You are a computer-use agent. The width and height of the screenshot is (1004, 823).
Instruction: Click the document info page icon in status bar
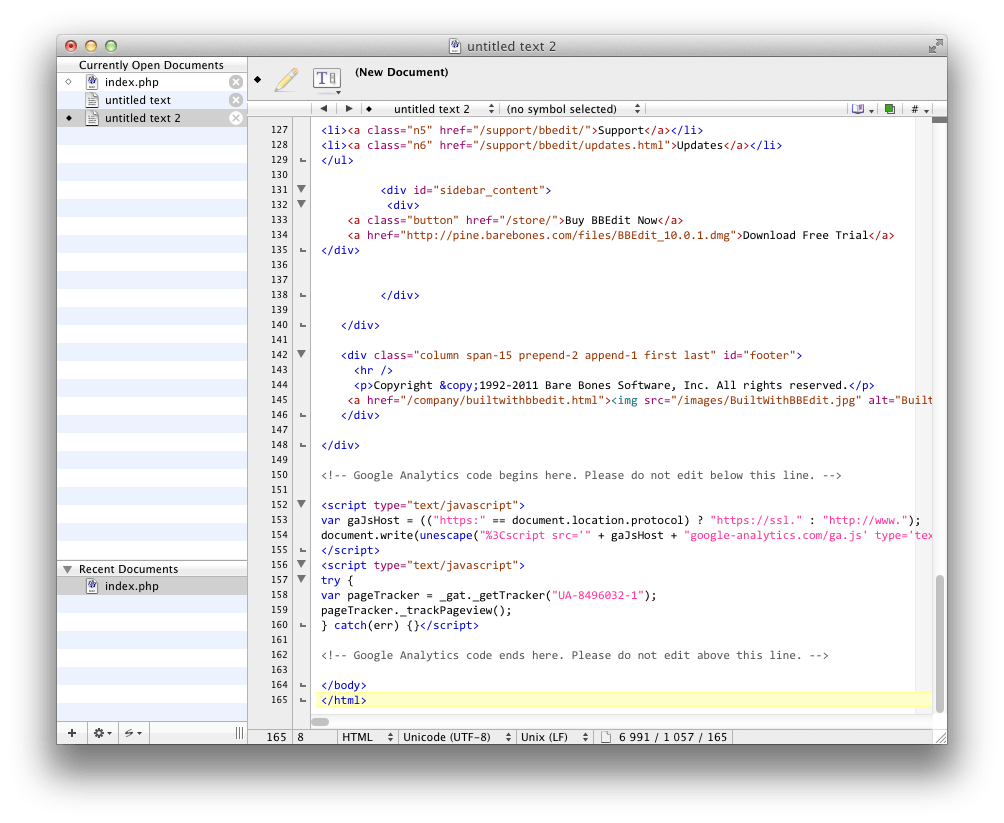coord(605,737)
